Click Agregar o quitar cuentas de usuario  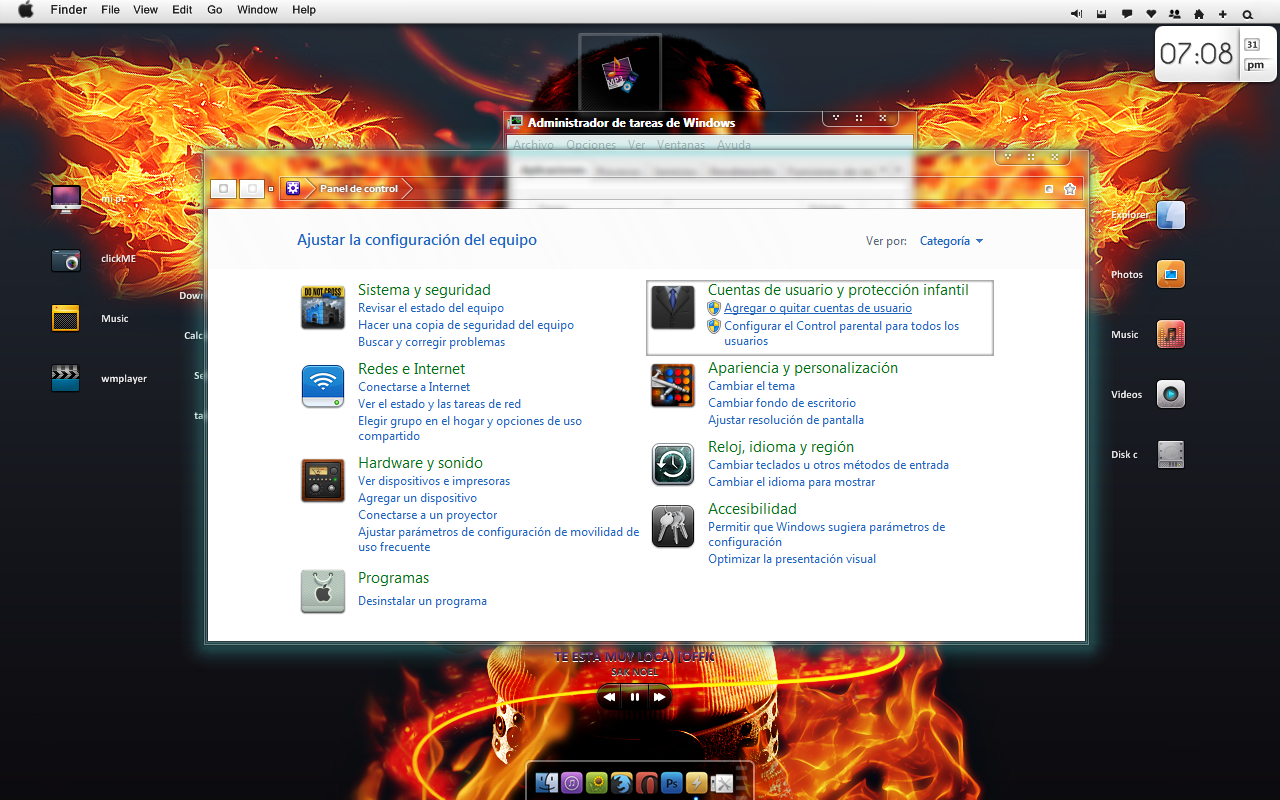point(818,308)
